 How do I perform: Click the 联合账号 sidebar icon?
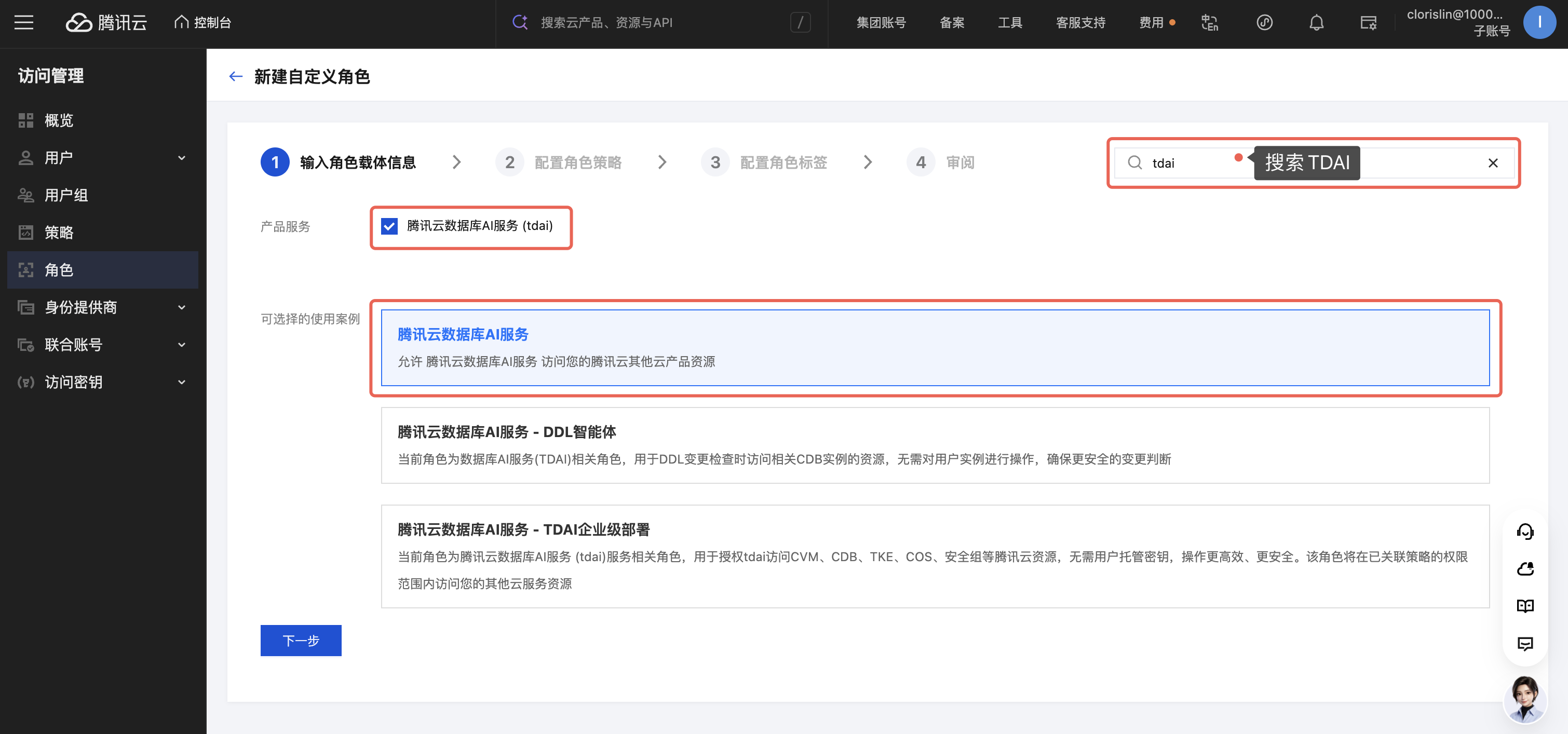coord(25,345)
